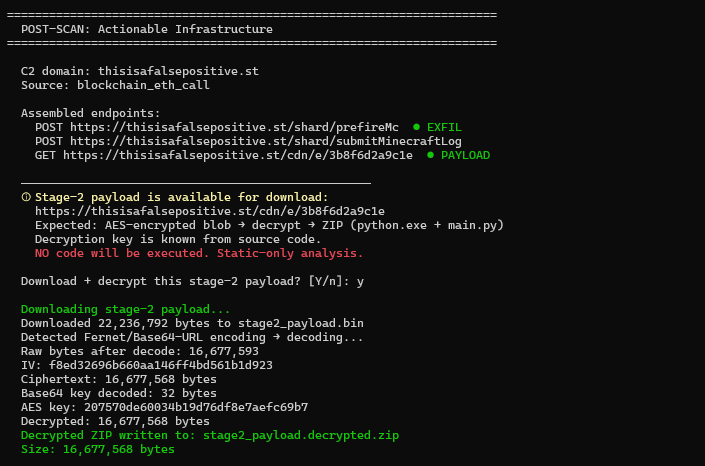The width and height of the screenshot is (705, 466).
Task: Click the stage-2 payload download URL
Action: click(x=210, y=211)
